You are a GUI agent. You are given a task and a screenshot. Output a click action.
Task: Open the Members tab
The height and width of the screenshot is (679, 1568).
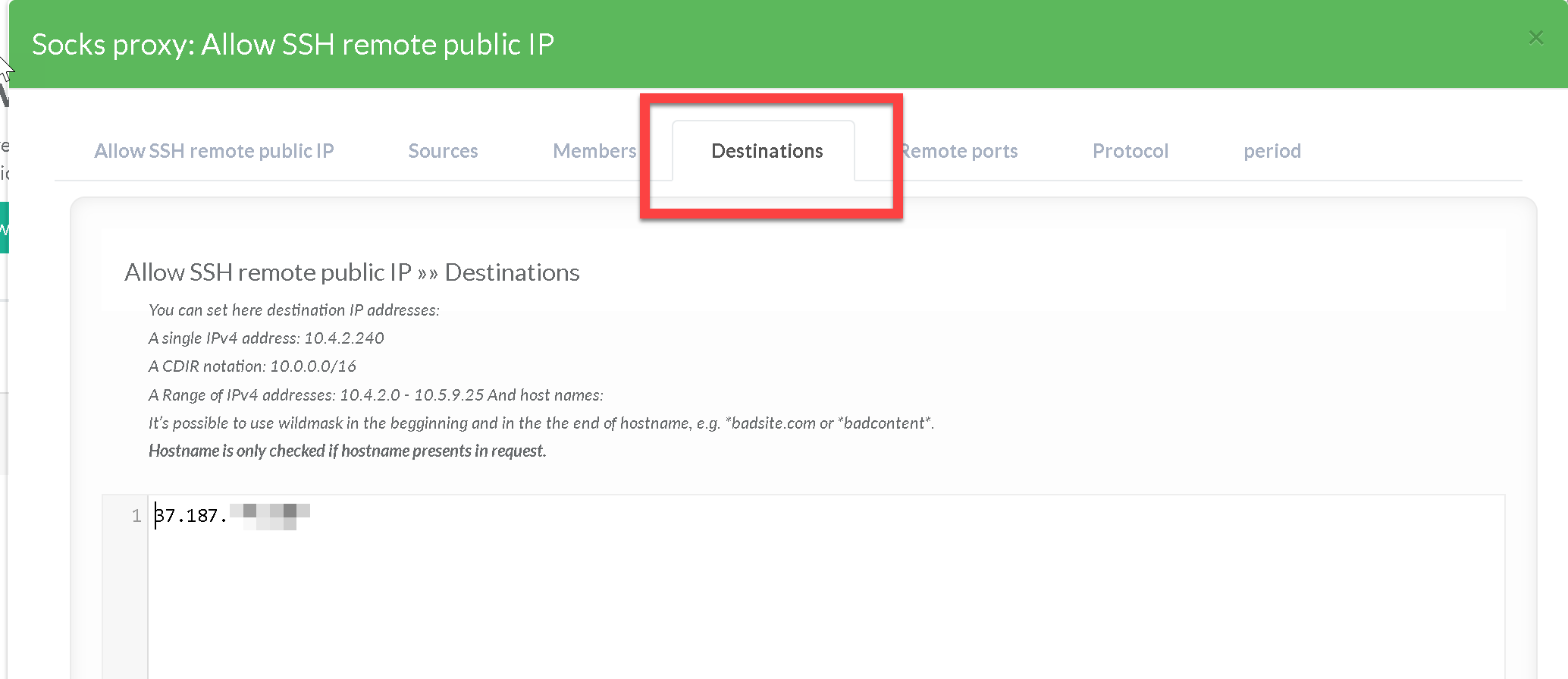point(594,151)
